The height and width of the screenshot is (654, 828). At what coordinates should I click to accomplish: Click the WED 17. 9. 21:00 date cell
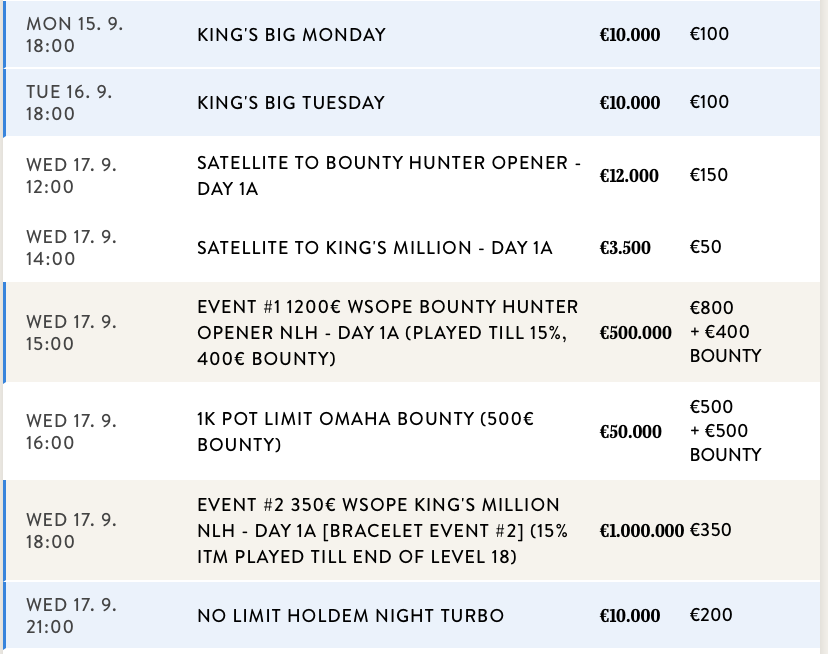71,615
